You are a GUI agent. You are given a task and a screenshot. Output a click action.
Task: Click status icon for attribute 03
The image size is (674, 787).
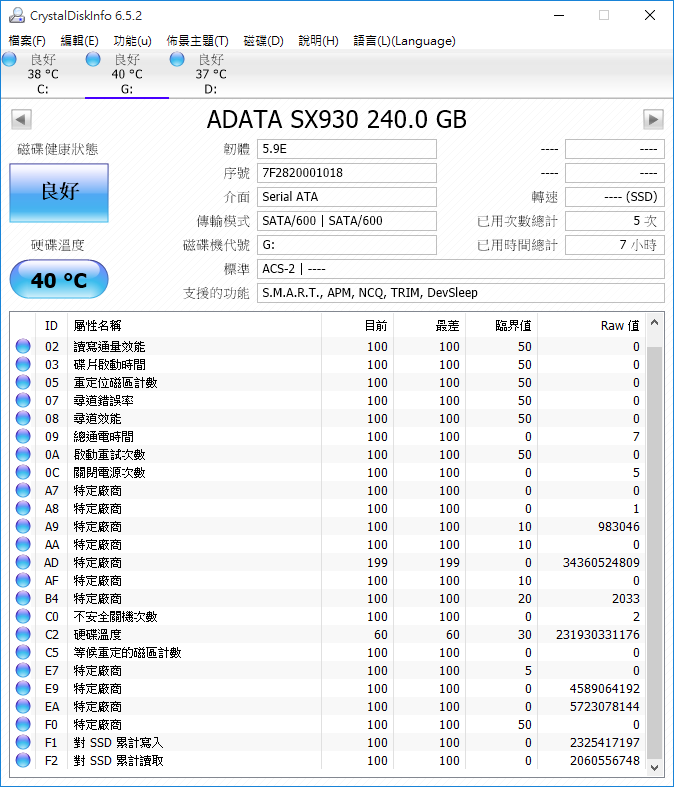[23, 364]
